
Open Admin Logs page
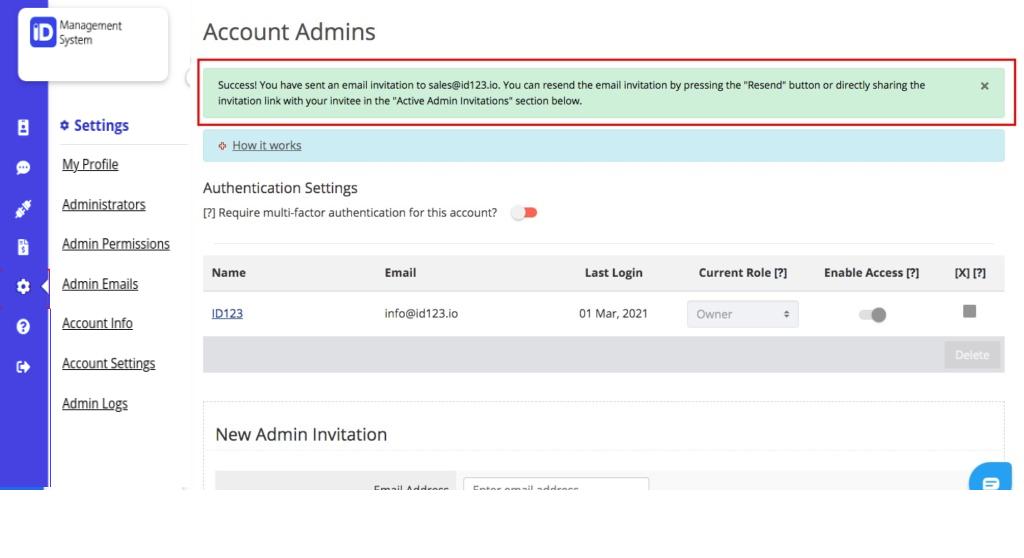click(95, 404)
